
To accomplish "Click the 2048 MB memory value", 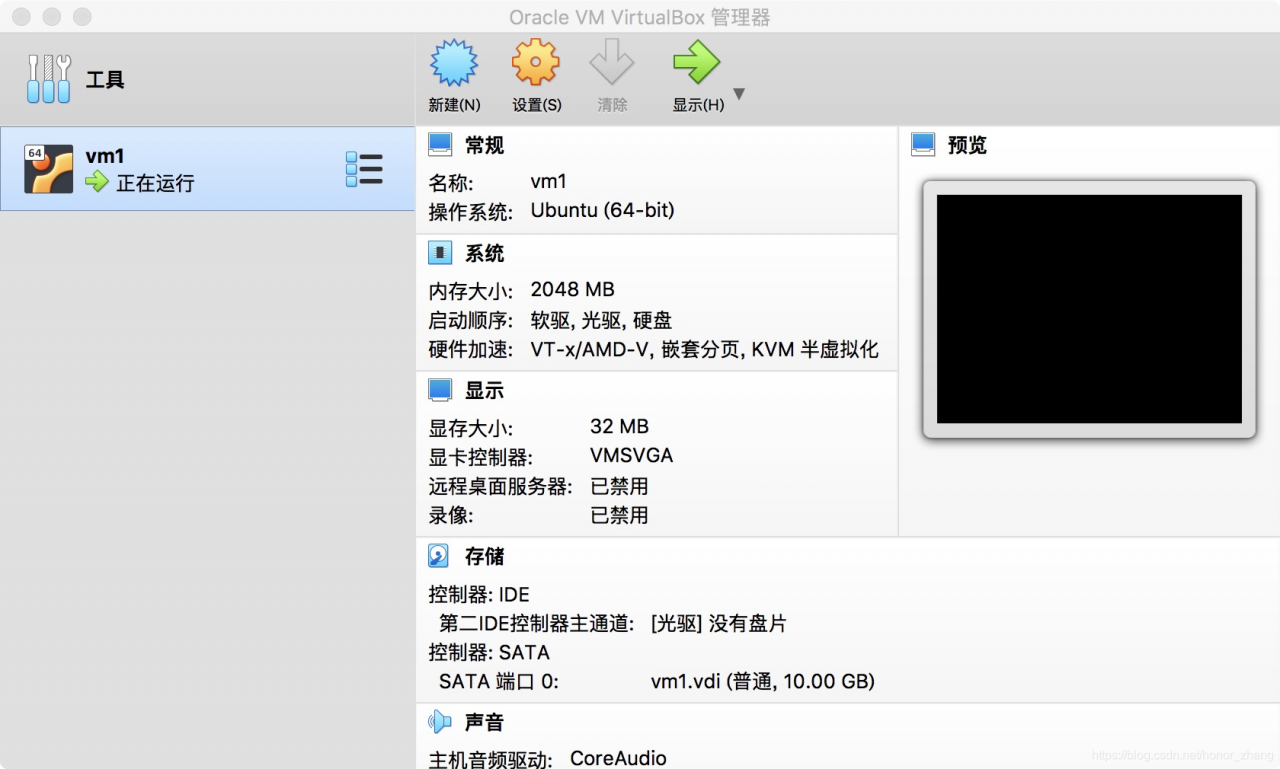I will pos(573,290).
